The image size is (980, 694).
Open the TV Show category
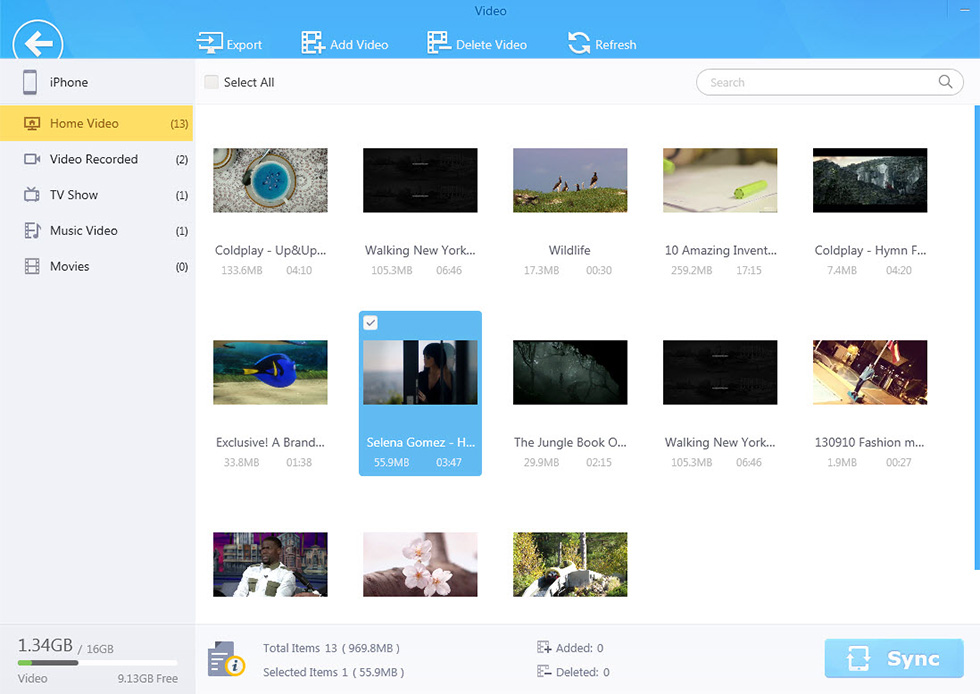[x=96, y=194]
